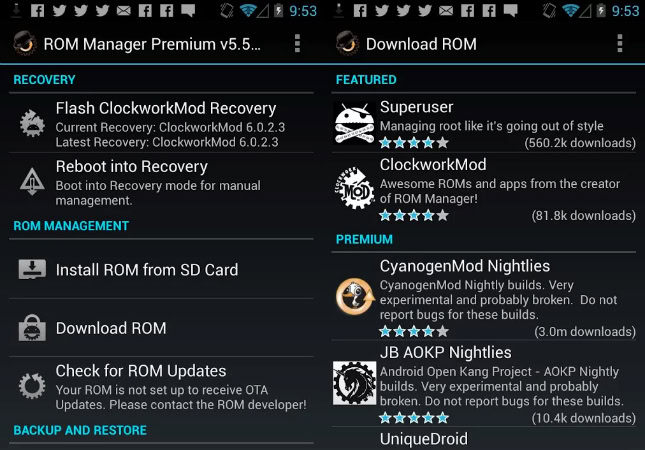Viewport: 645px width, 450px height.
Task: Tap the Wi-Fi status bar icon
Action: coord(248,10)
